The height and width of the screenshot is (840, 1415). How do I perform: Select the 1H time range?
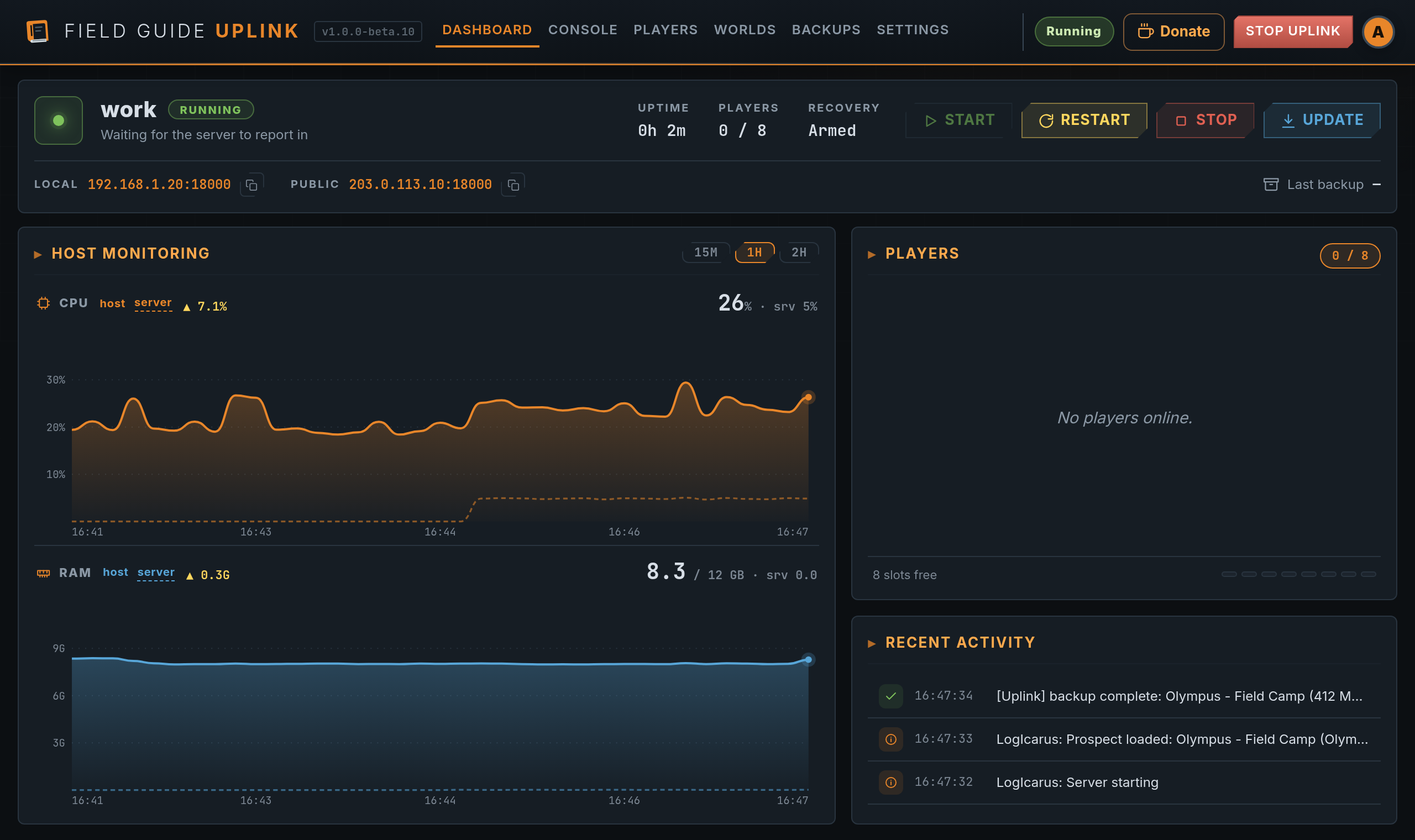[x=754, y=253]
